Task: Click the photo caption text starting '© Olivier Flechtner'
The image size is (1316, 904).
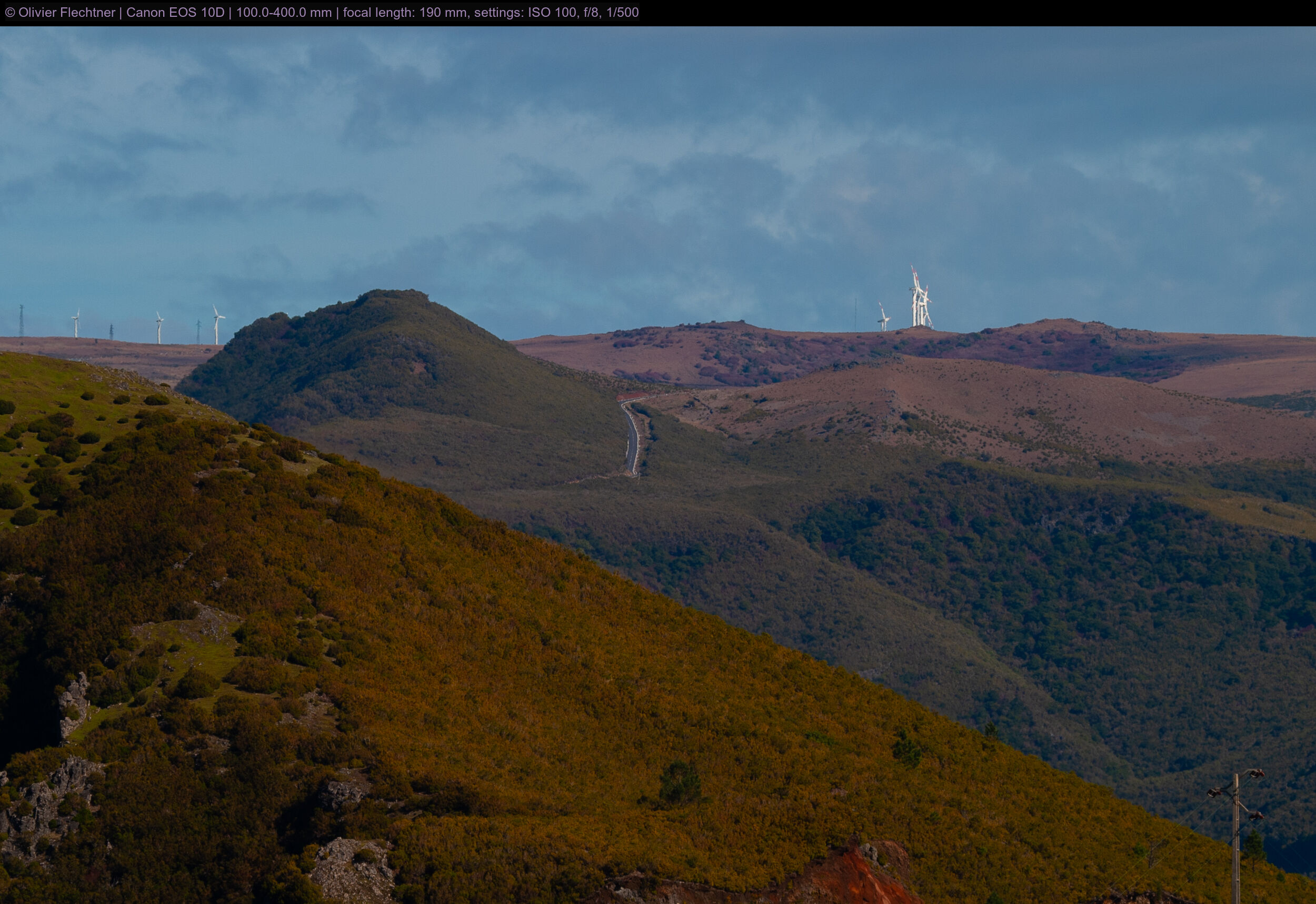Action: (322, 13)
